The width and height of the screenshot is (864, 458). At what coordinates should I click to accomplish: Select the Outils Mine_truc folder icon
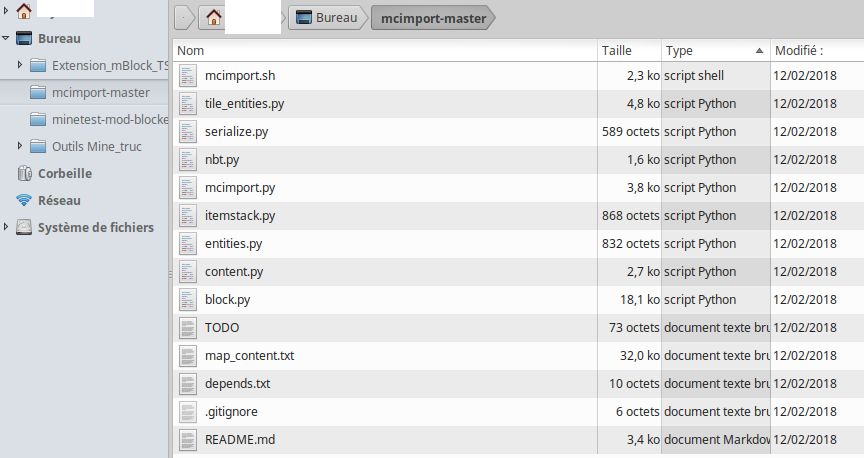tap(38, 147)
